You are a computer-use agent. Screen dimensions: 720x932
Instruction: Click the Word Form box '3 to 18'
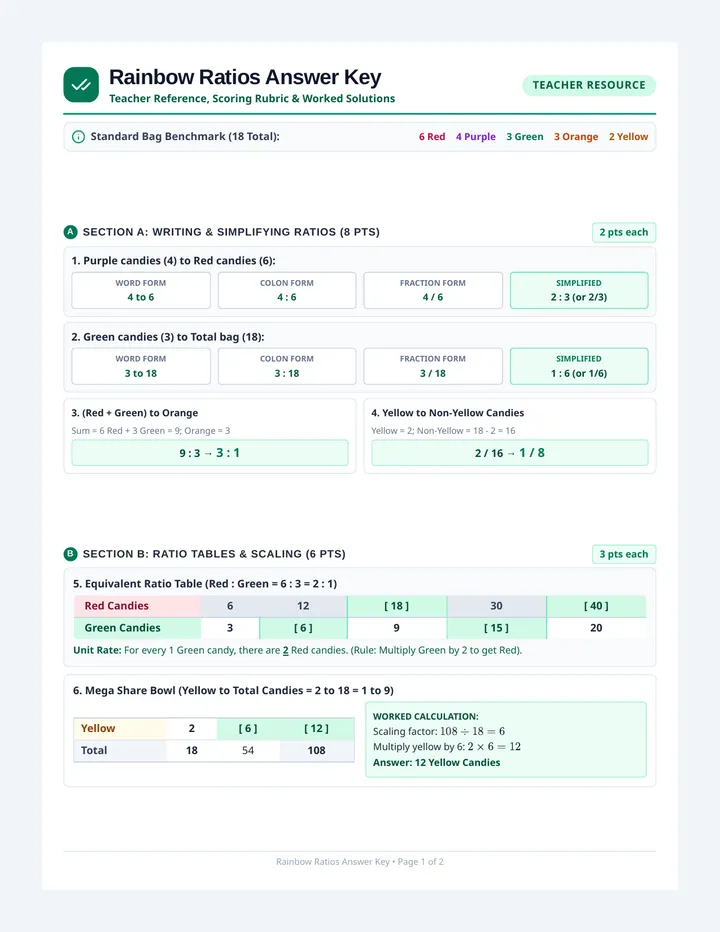point(141,366)
